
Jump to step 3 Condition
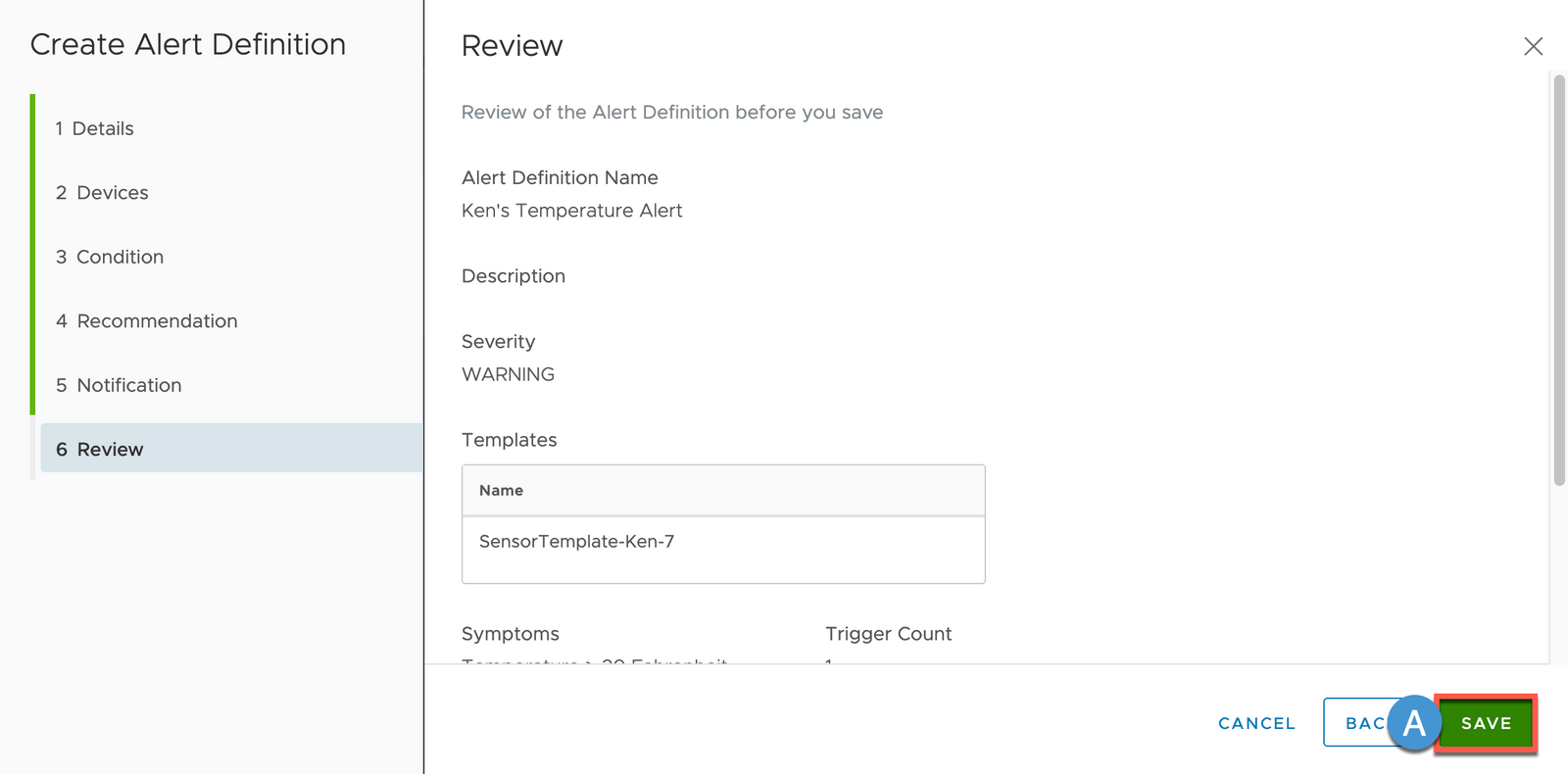[110, 257]
